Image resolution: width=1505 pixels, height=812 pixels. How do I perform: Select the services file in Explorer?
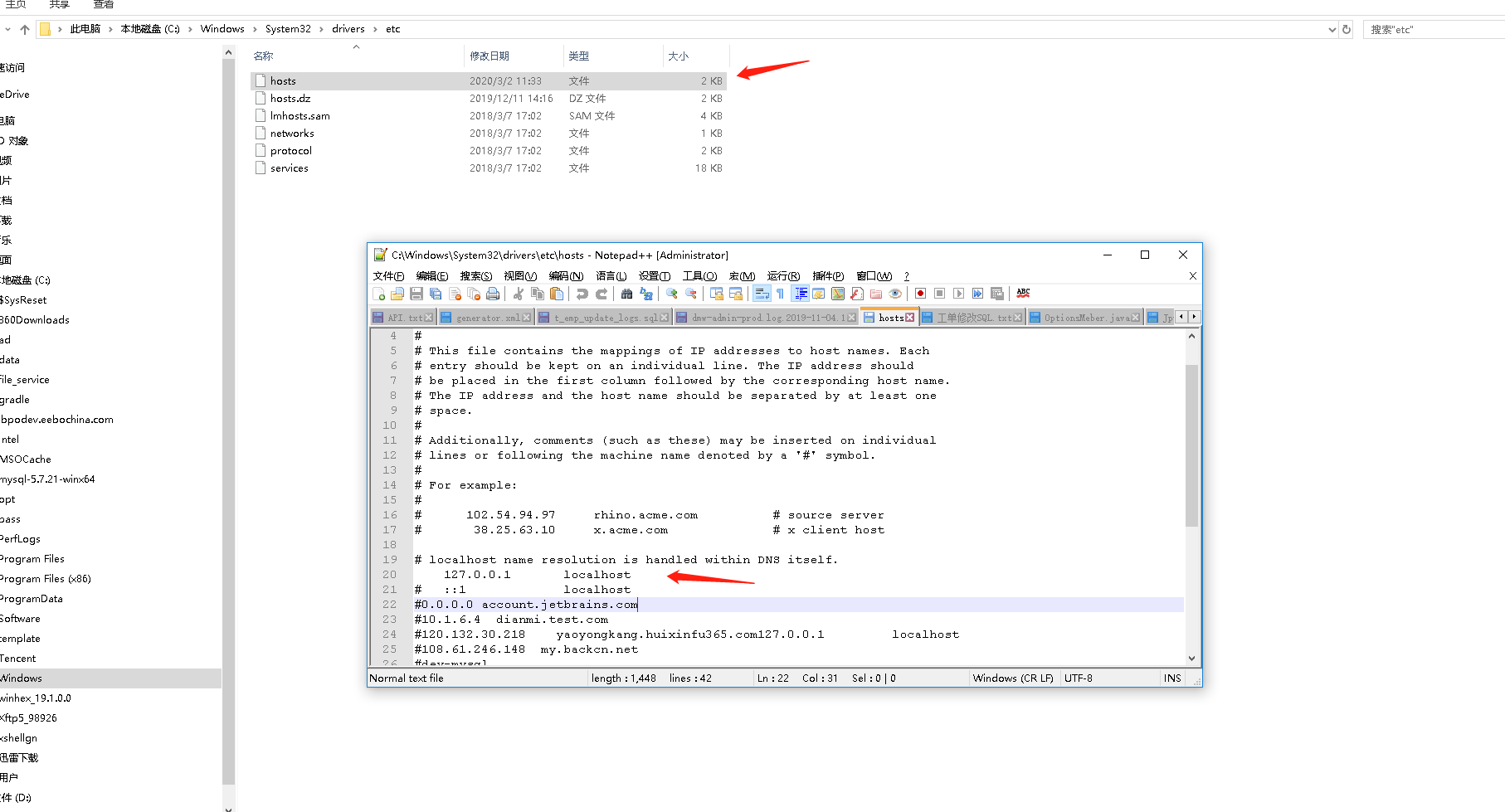489,168
